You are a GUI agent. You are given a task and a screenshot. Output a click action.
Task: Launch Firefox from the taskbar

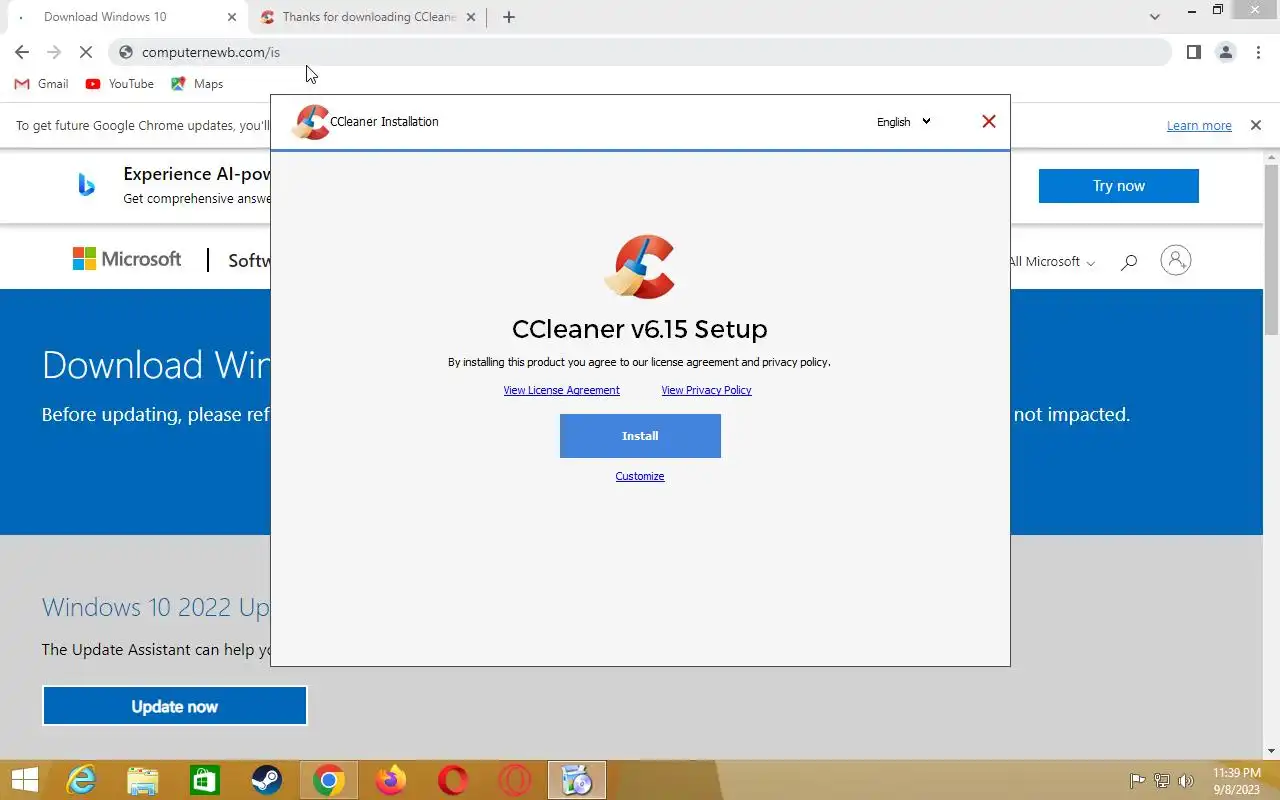391,780
